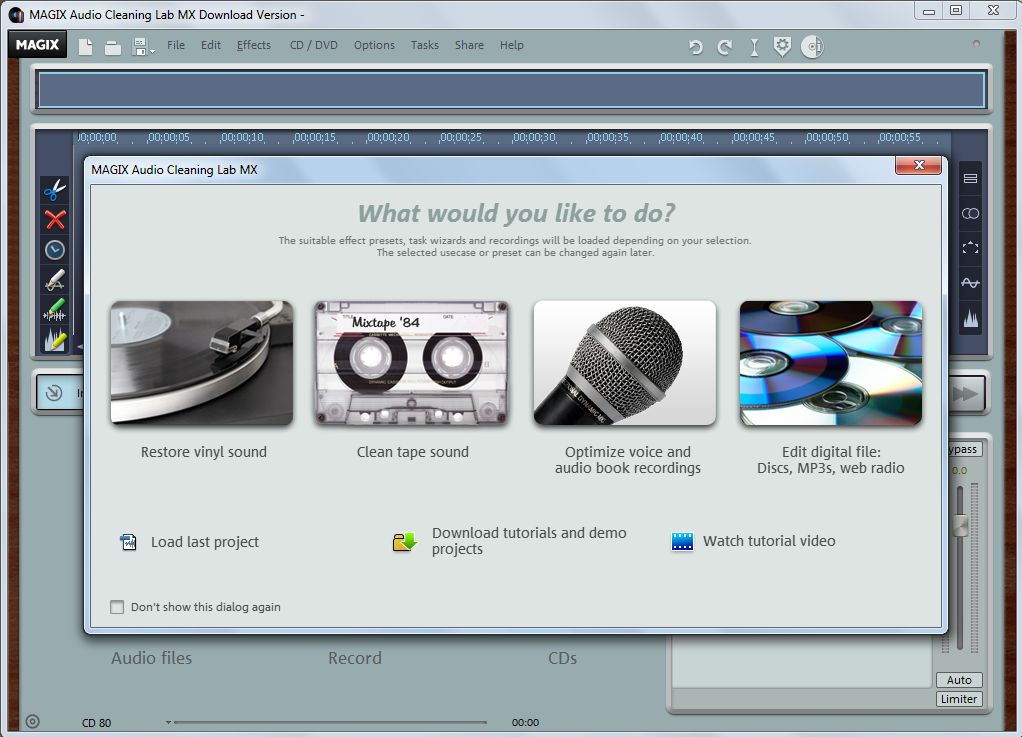Click Load last project link
Image resolution: width=1022 pixels, height=737 pixels.
[204, 542]
